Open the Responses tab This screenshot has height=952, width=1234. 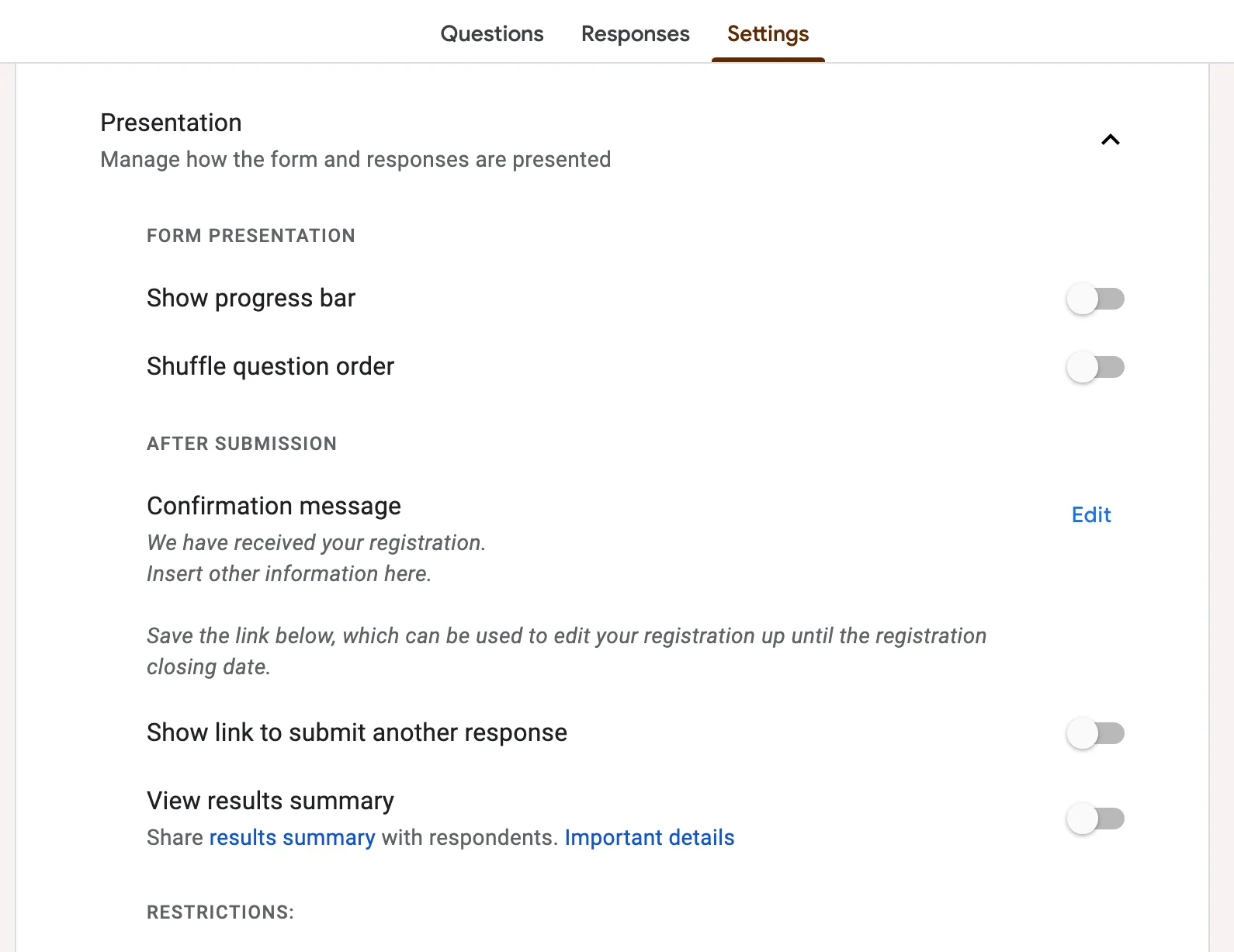(635, 34)
